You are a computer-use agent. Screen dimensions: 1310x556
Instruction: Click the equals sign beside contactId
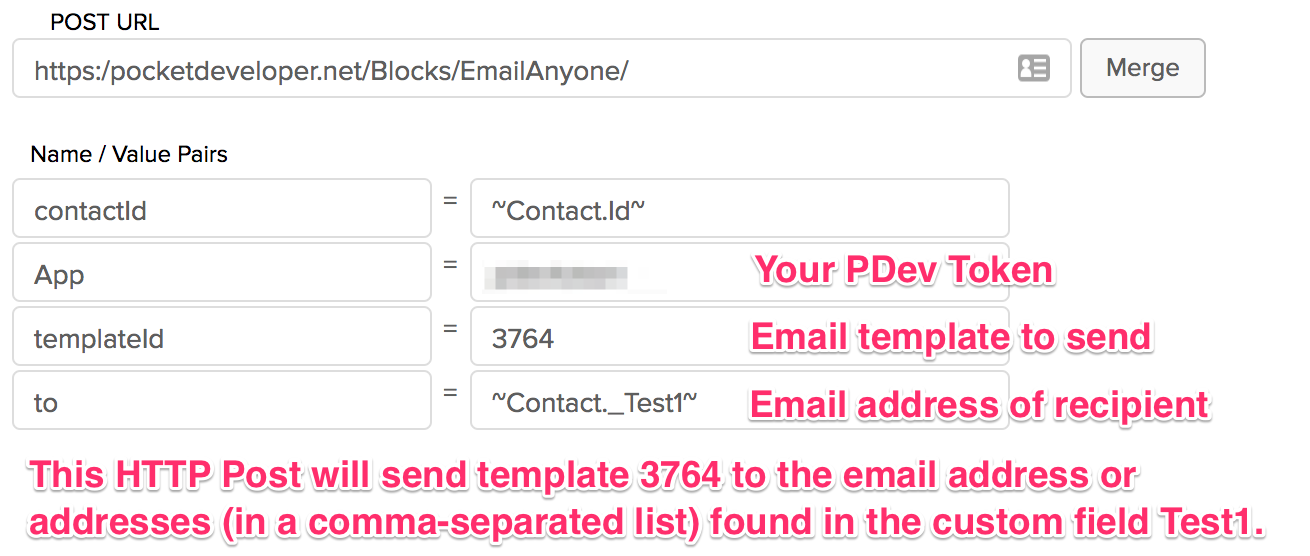click(x=450, y=200)
